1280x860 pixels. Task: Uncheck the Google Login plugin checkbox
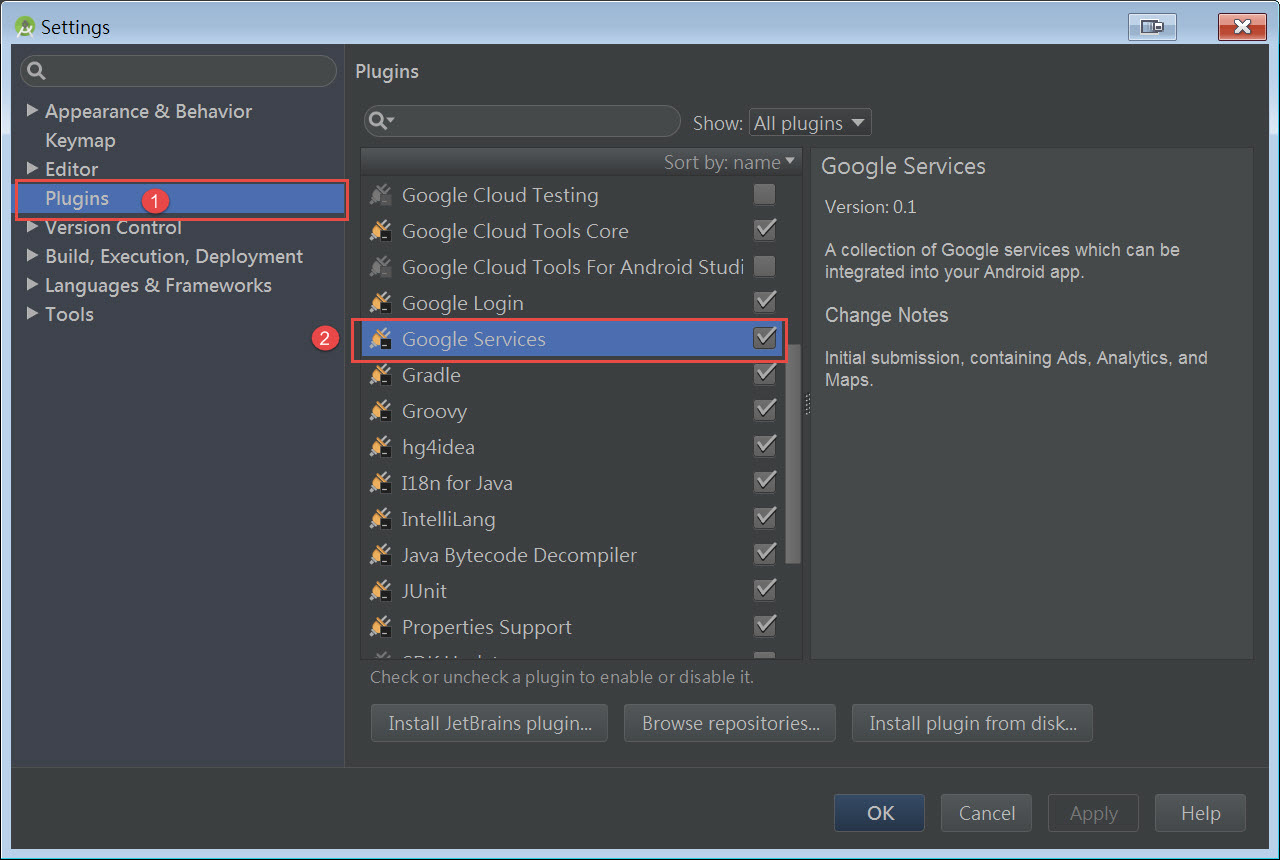tap(764, 302)
